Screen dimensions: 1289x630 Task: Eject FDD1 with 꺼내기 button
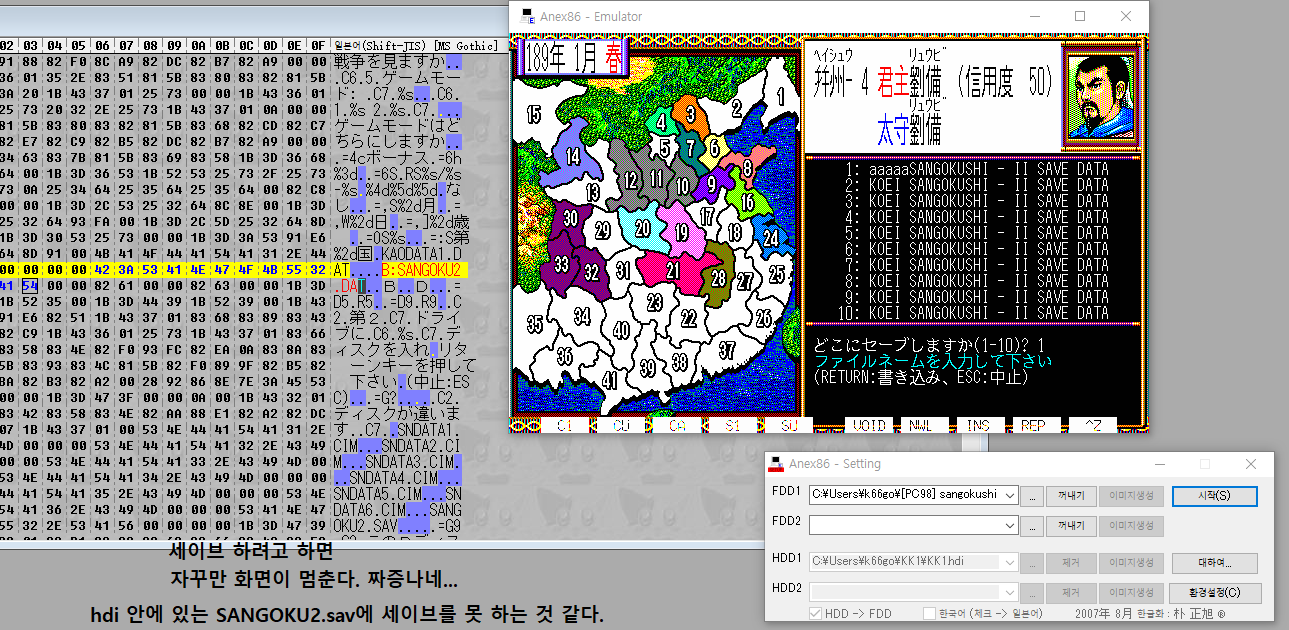tap(1070, 496)
